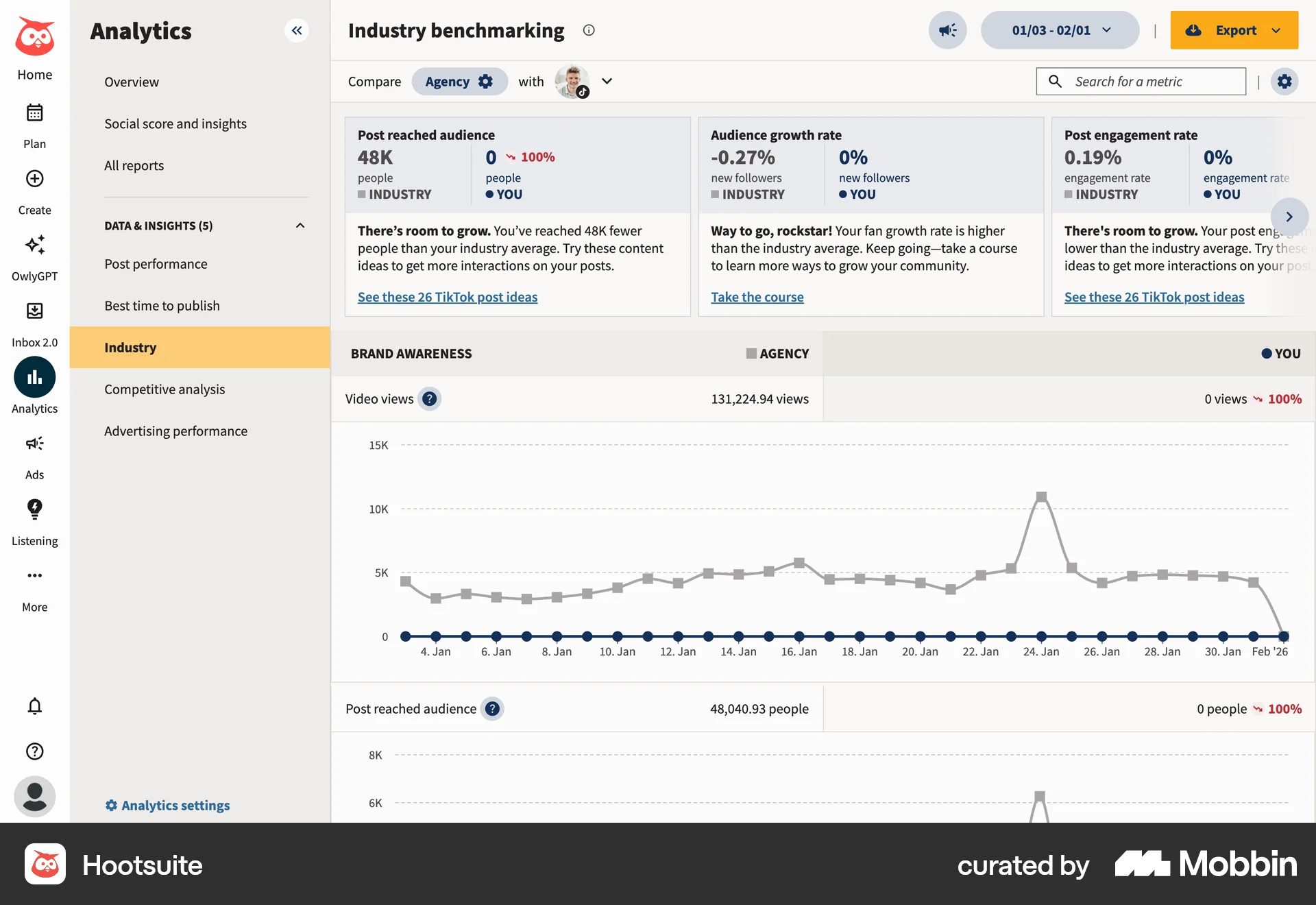Screen dimensions: 1316x905
Task: Open settings gear beside metric search
Action: coord(1285,81)
